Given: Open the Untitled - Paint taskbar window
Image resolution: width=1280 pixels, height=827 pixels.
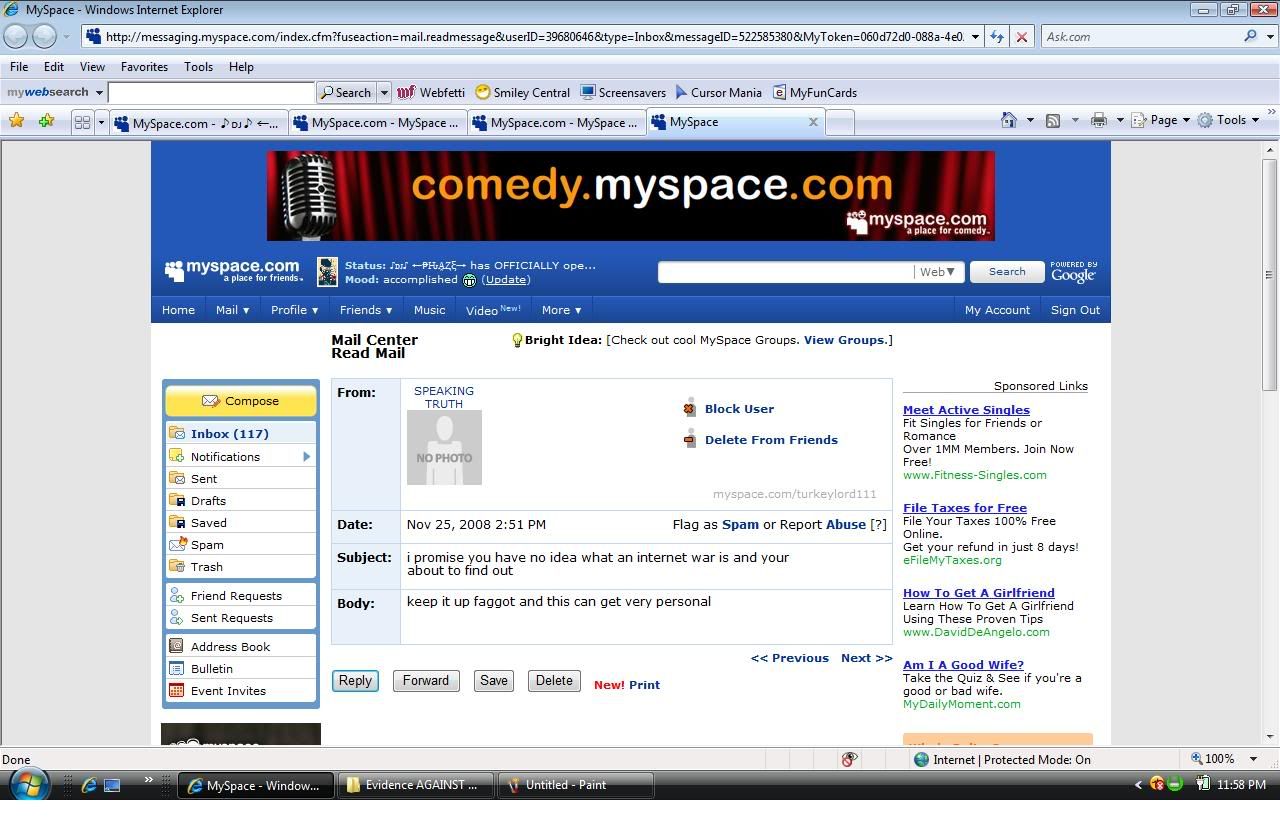Looking at the screenshot, I should (x=577, y=785).
